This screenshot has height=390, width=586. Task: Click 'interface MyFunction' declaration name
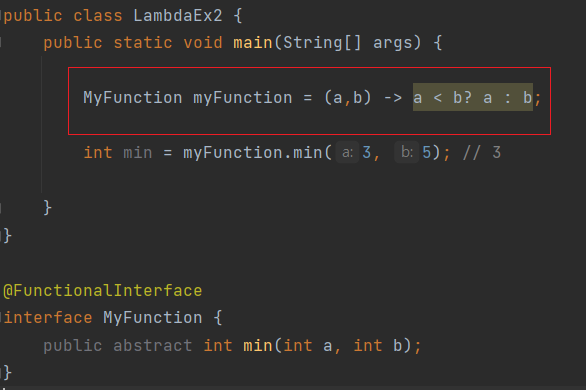point(152,318)
